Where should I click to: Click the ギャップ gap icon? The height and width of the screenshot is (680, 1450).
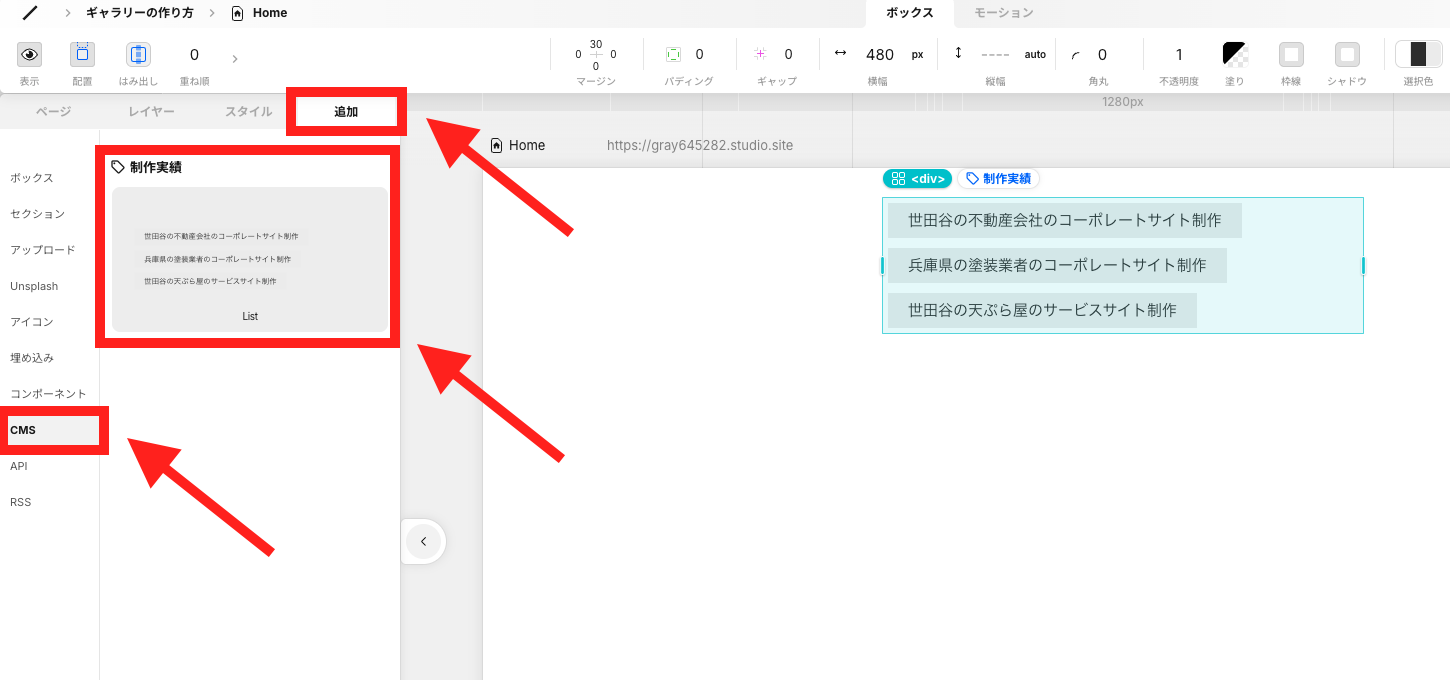(763, 54)
